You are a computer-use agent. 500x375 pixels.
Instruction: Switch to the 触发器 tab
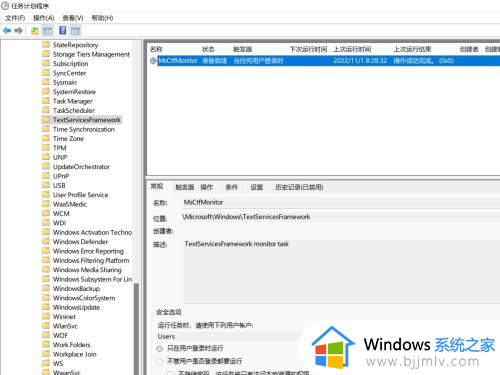pyautogui.click(x=185, y=187)
